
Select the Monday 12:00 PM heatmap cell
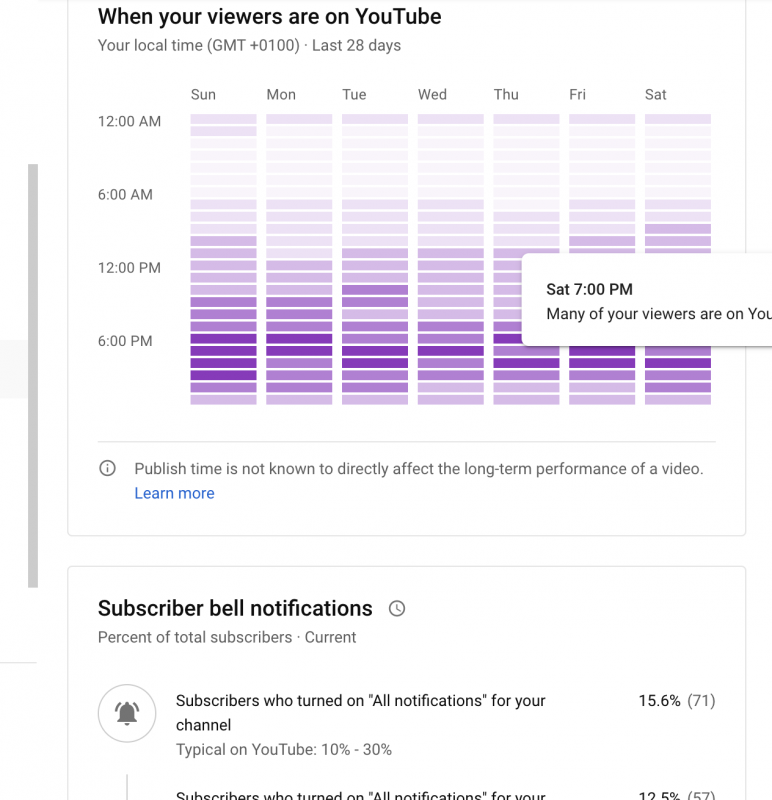(299, 266)
